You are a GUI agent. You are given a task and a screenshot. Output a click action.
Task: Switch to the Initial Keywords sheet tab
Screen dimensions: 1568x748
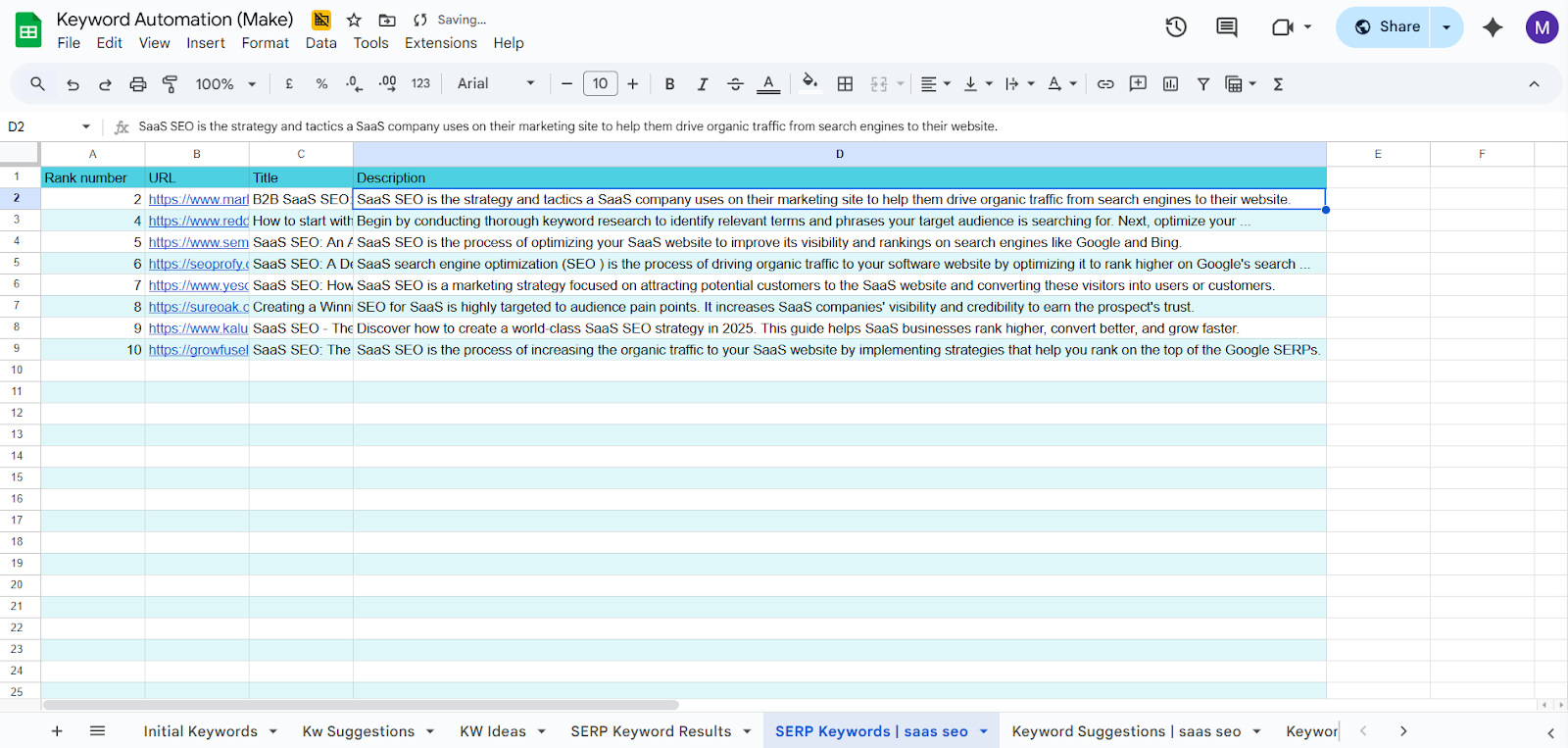(201, 731)
